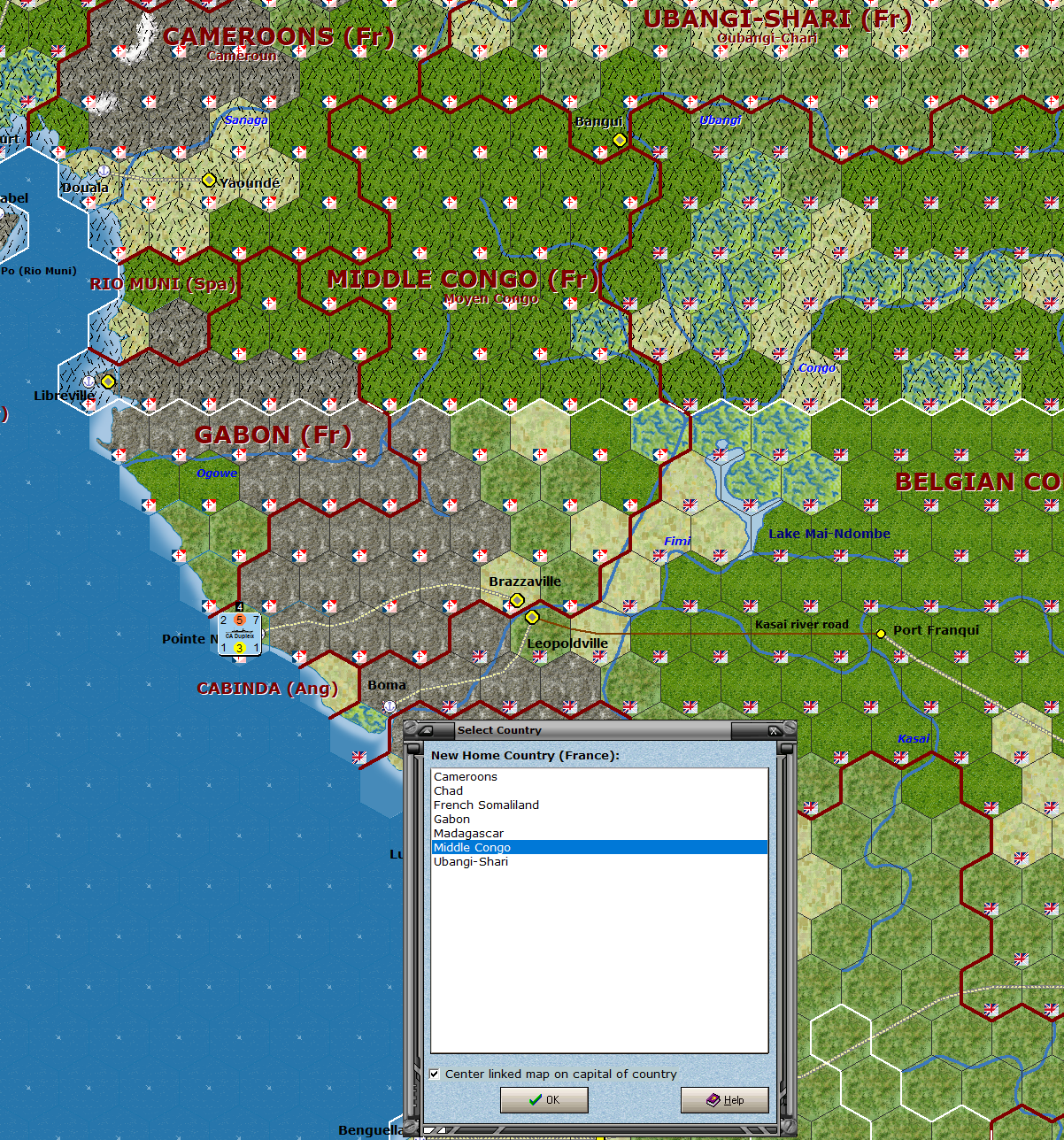Click the Sanaga river label
Image resolution: width=1064 pixels, height=1140 pixels.
coord(246,119)
